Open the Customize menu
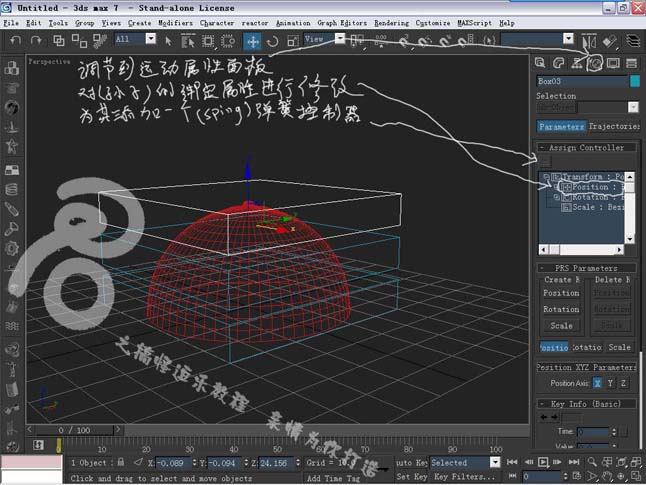The height and width of the screenshot is (485, 646). [x=433, y=23]
